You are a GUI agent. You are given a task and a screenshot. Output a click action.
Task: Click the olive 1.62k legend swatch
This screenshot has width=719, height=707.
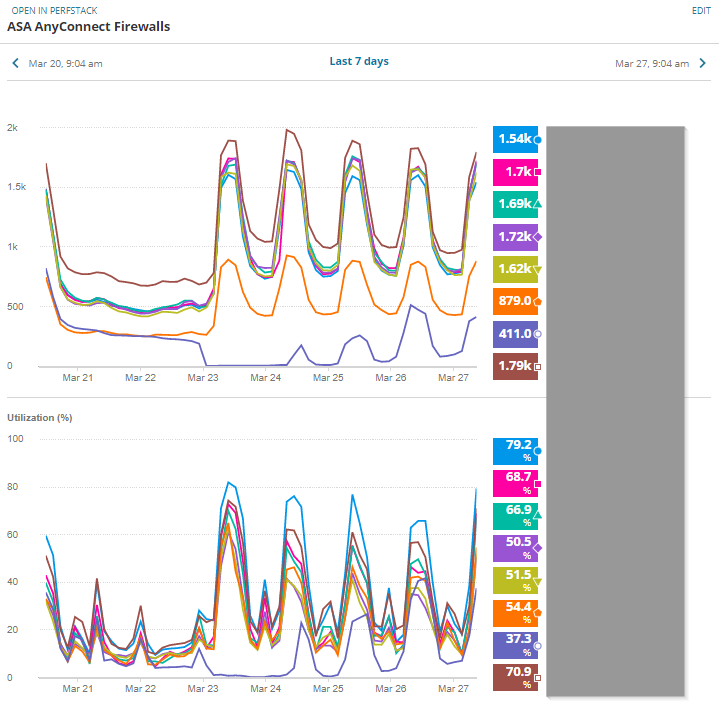coord(515,269)
